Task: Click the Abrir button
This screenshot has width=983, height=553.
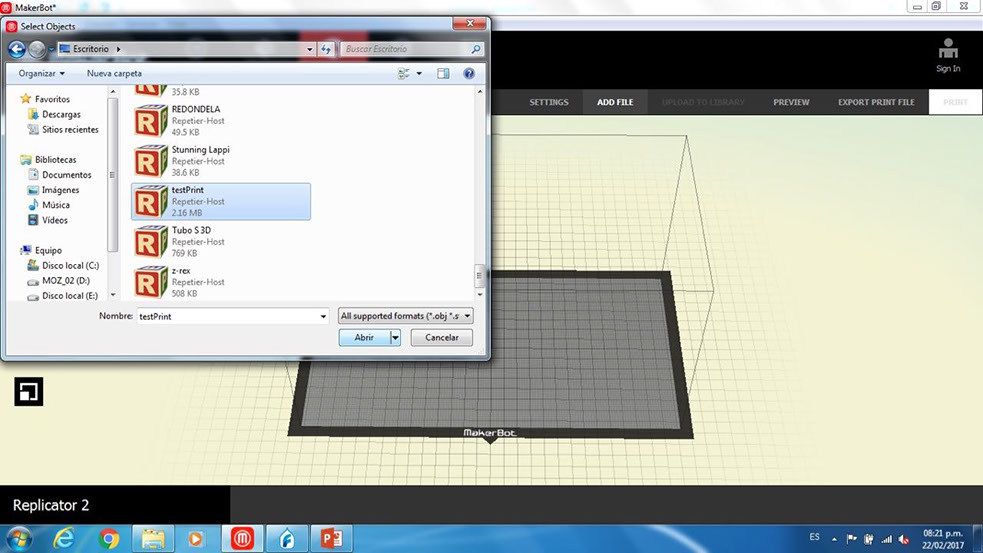Action: pos(364,337)
